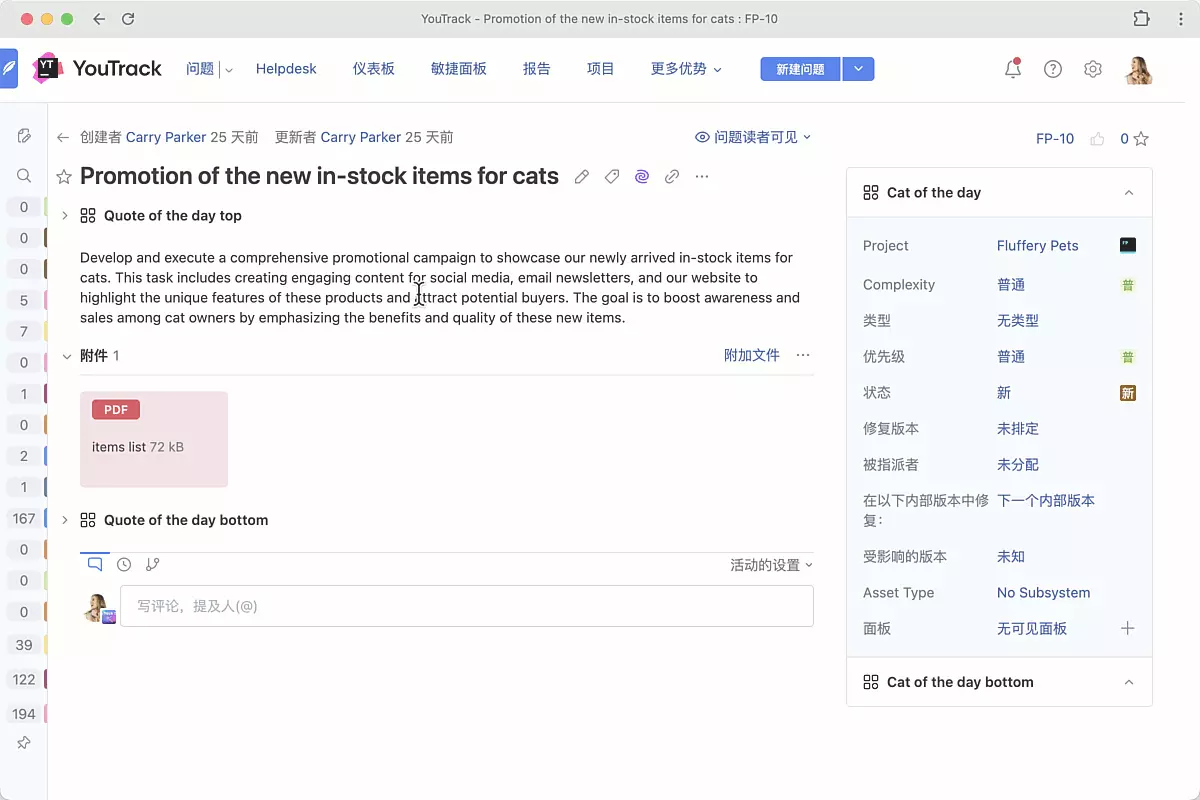Pin the sidebar with pin icon
This screenshot has width=1200, height=800.
coord(24,743)
